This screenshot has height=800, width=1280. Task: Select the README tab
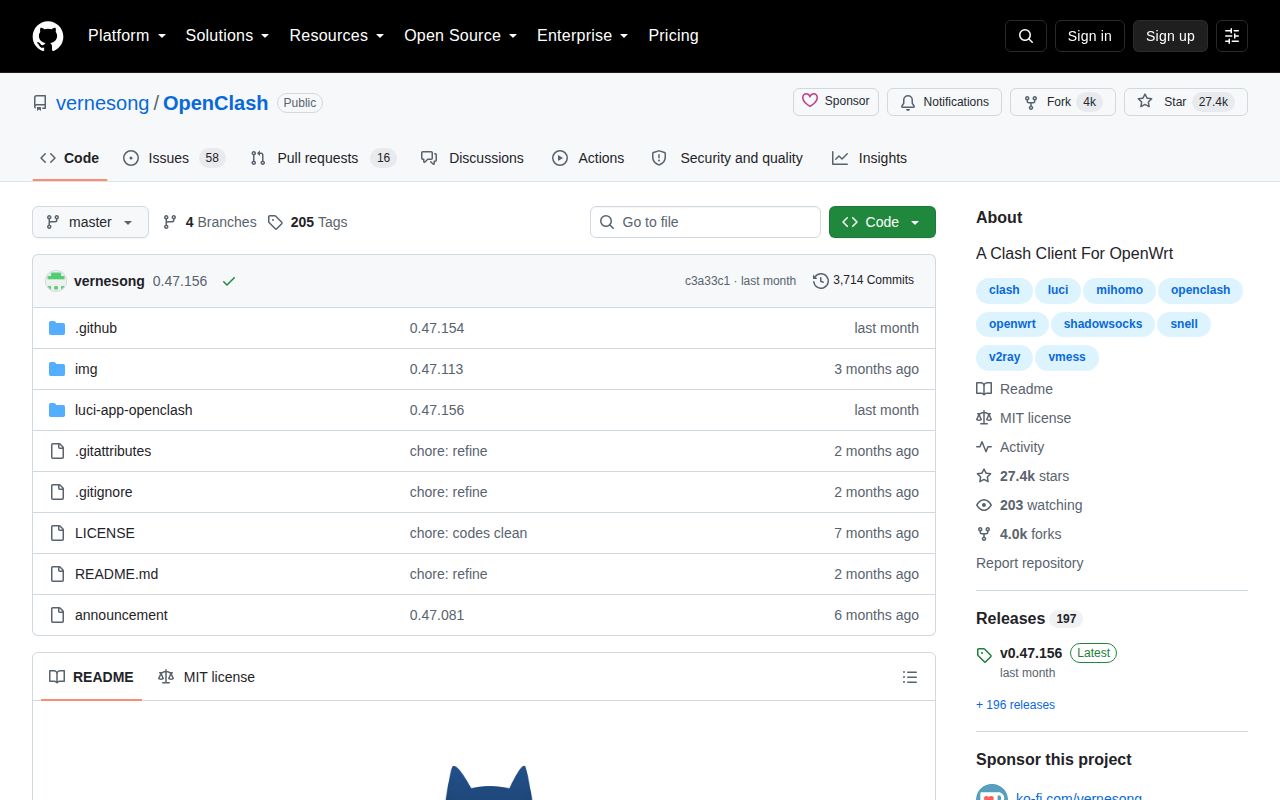[x=91, y=677]
